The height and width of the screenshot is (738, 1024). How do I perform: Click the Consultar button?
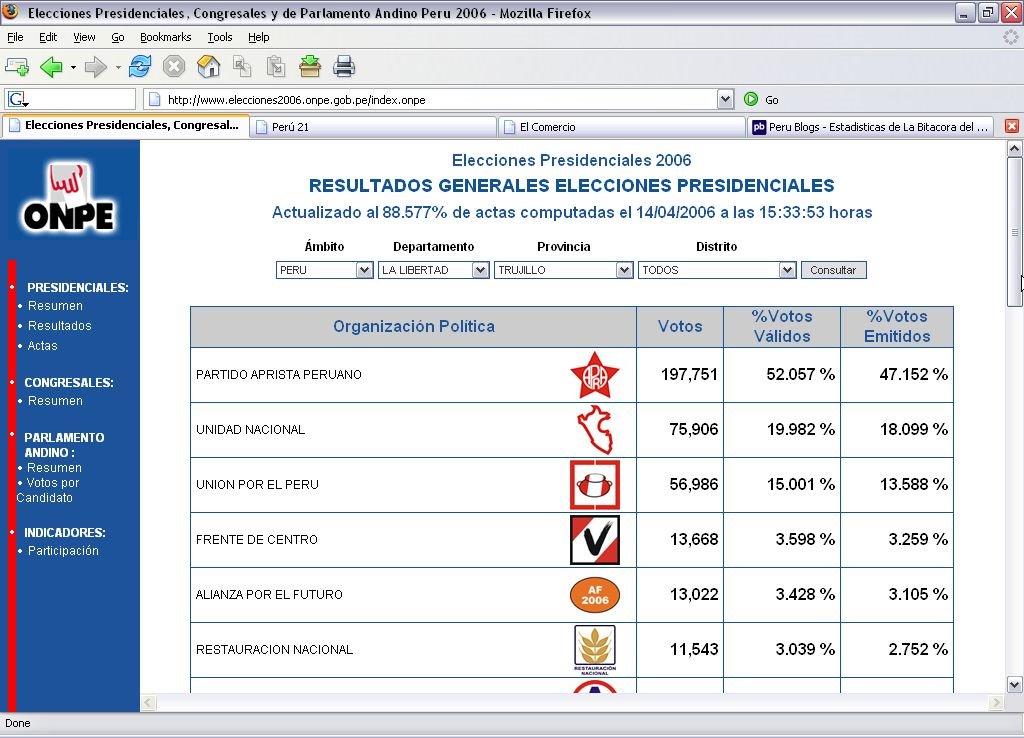click(833, 270)
